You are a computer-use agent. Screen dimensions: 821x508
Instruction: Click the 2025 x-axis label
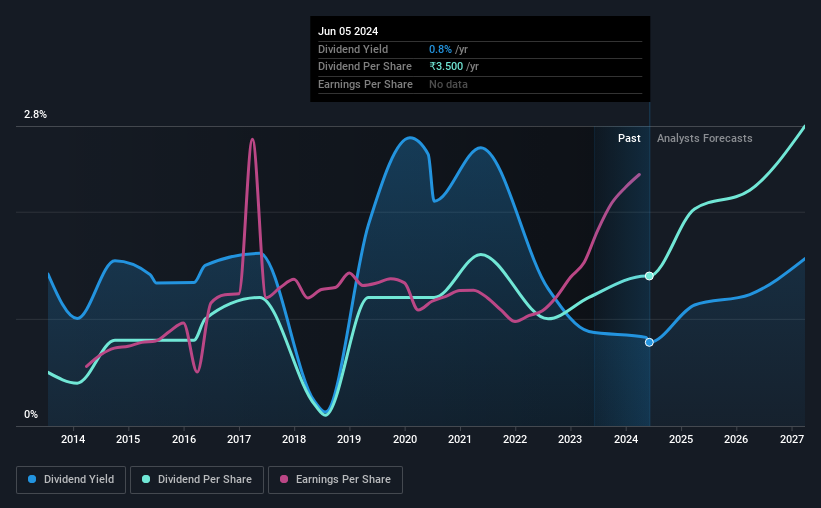681,439
